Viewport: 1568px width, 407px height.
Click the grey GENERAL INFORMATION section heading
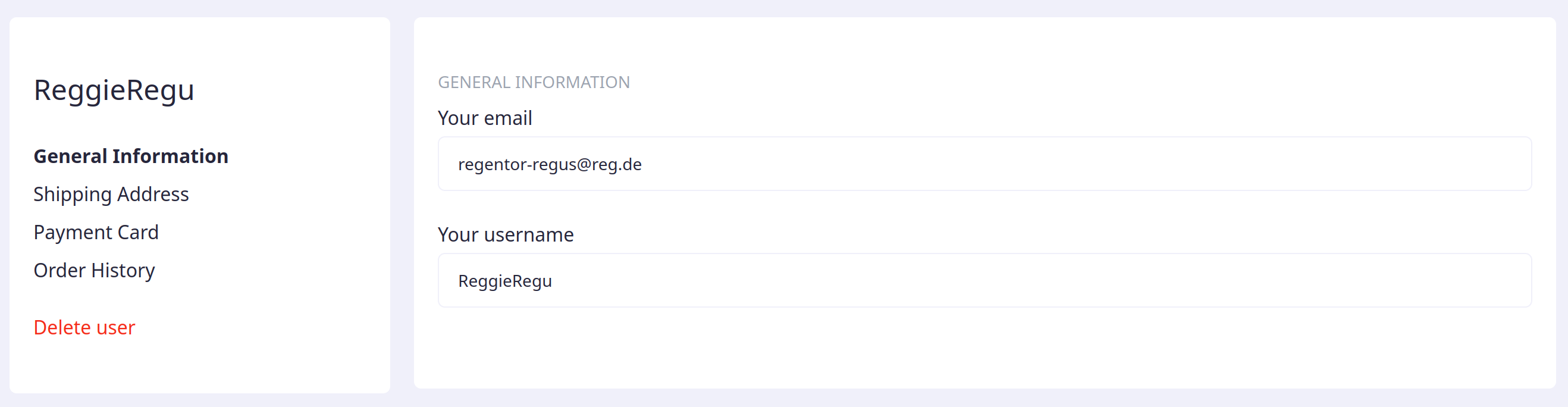(534, 82)
